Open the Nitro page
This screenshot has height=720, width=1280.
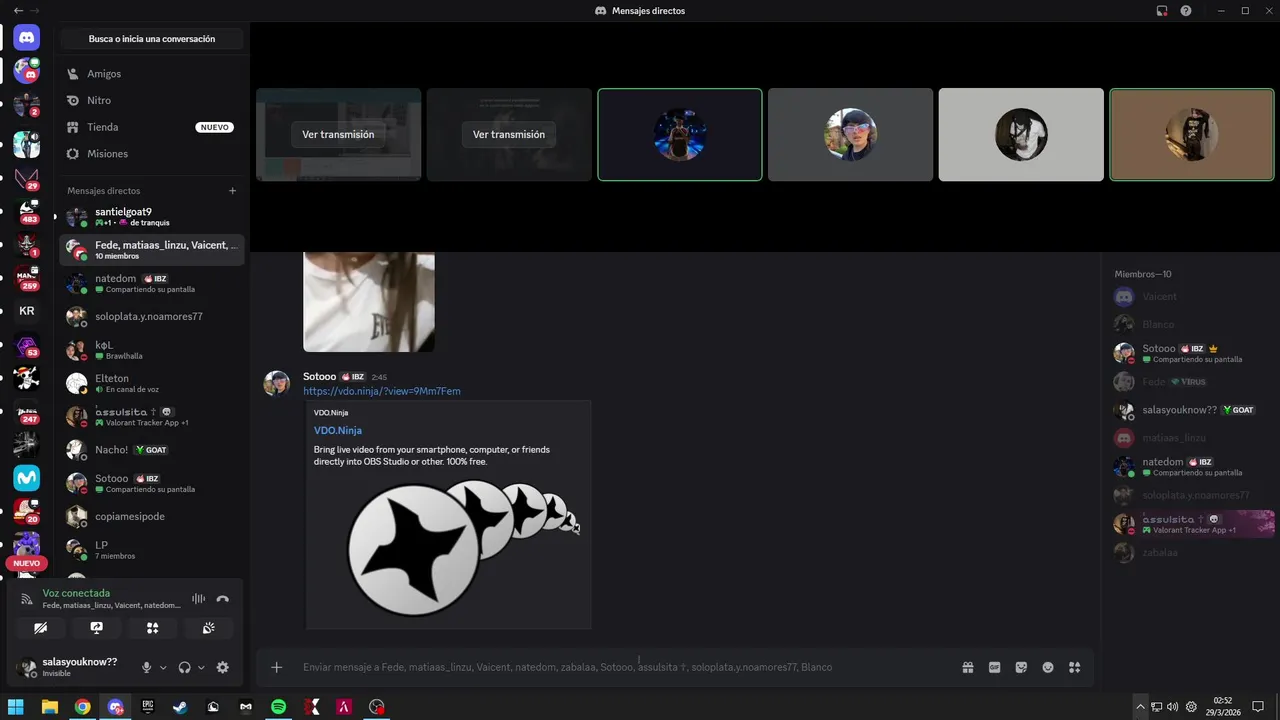(151, 101)
